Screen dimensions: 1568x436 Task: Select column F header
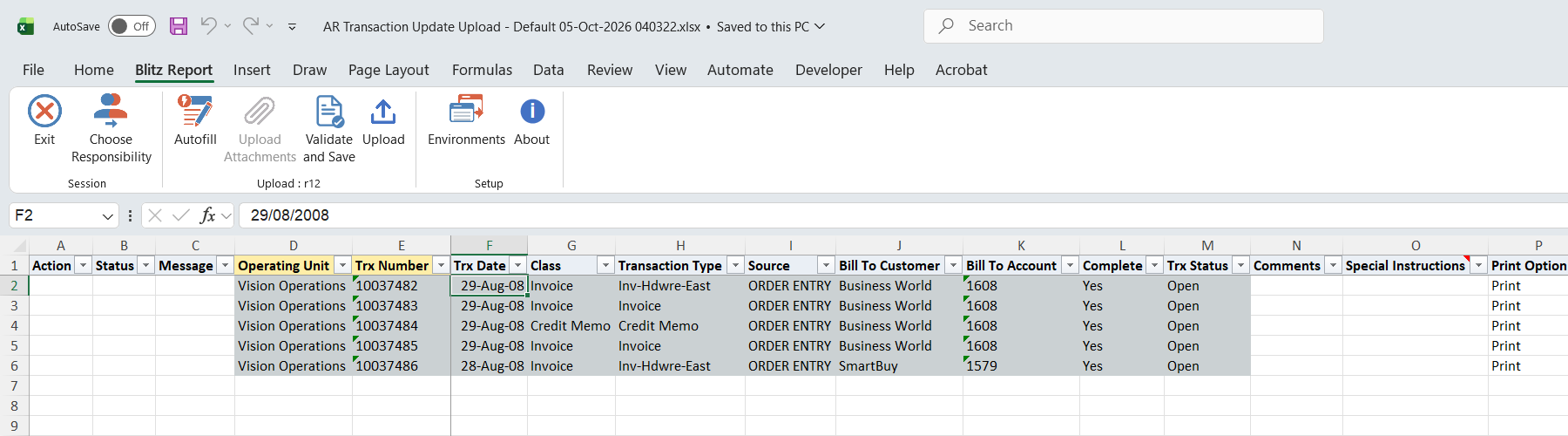tap(490, 246)
